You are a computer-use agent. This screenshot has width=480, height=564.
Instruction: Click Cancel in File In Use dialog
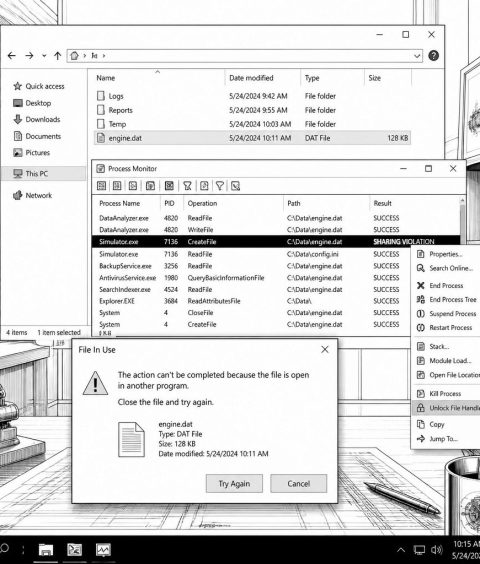click(x=299, y=484)
